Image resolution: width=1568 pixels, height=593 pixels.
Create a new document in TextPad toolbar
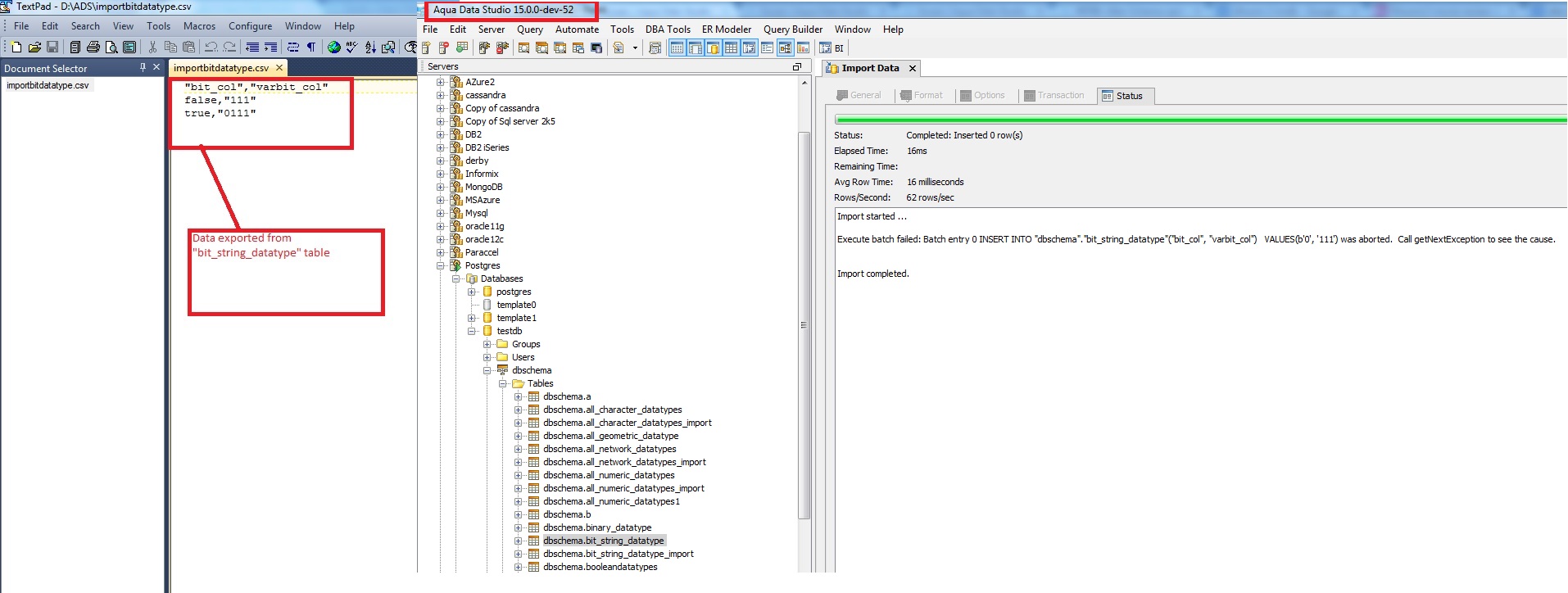coord(16,48)
